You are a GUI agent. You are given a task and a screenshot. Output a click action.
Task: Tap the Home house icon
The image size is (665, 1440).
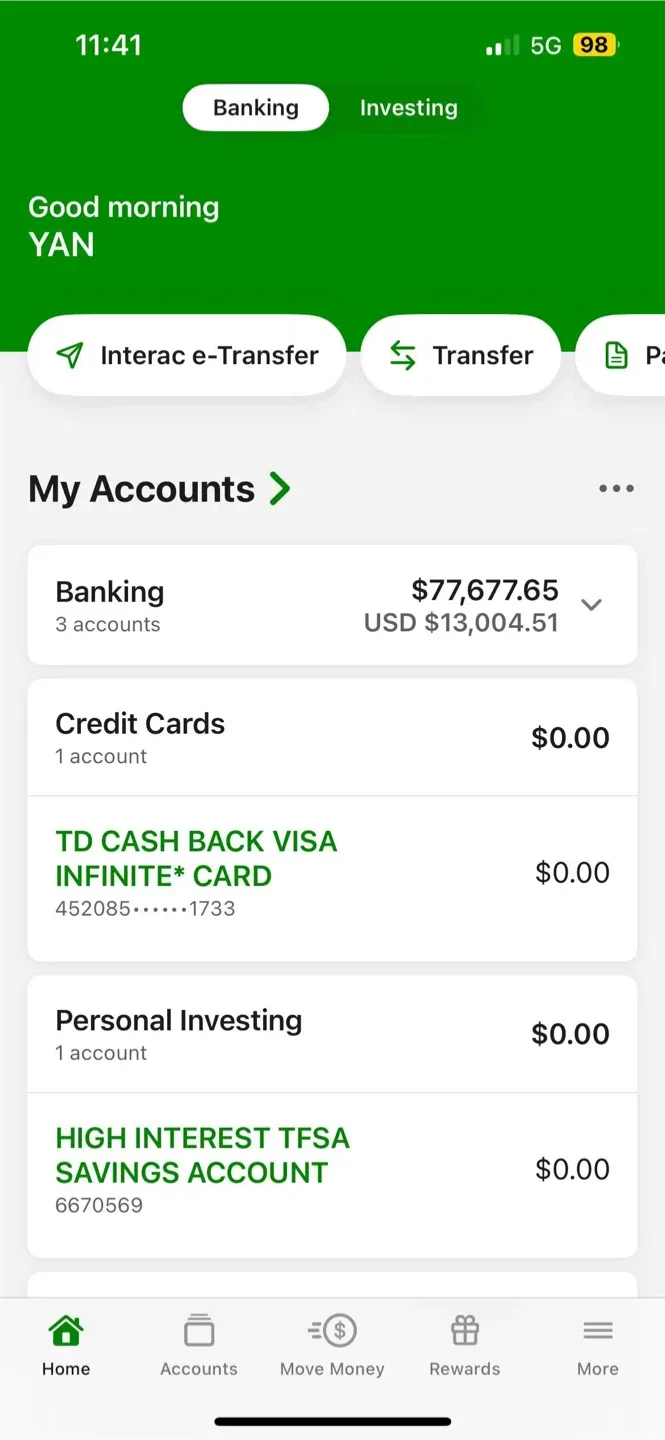click(66, 1332)
